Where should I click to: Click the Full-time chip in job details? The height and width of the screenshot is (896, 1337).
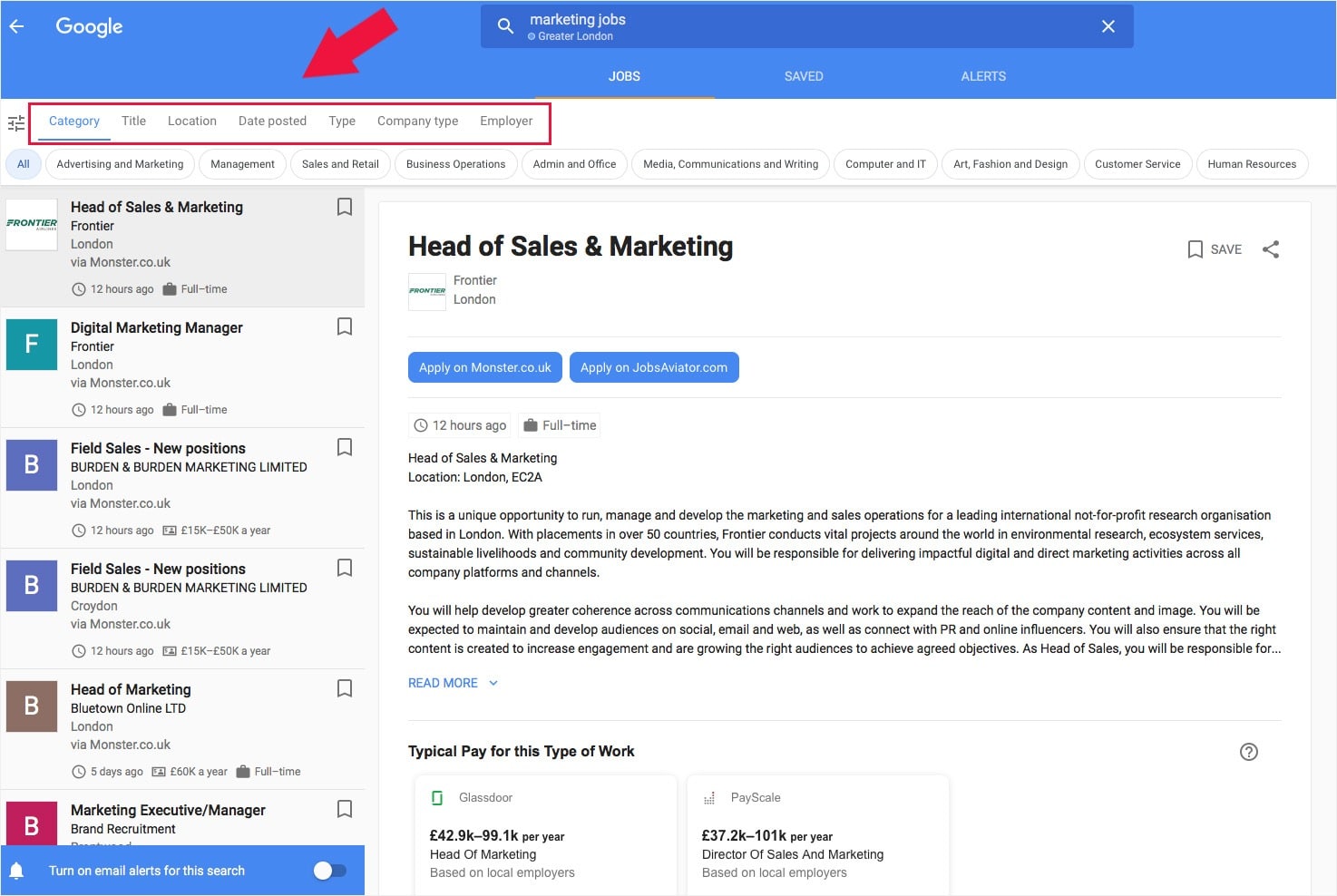(x=560, y=425)
